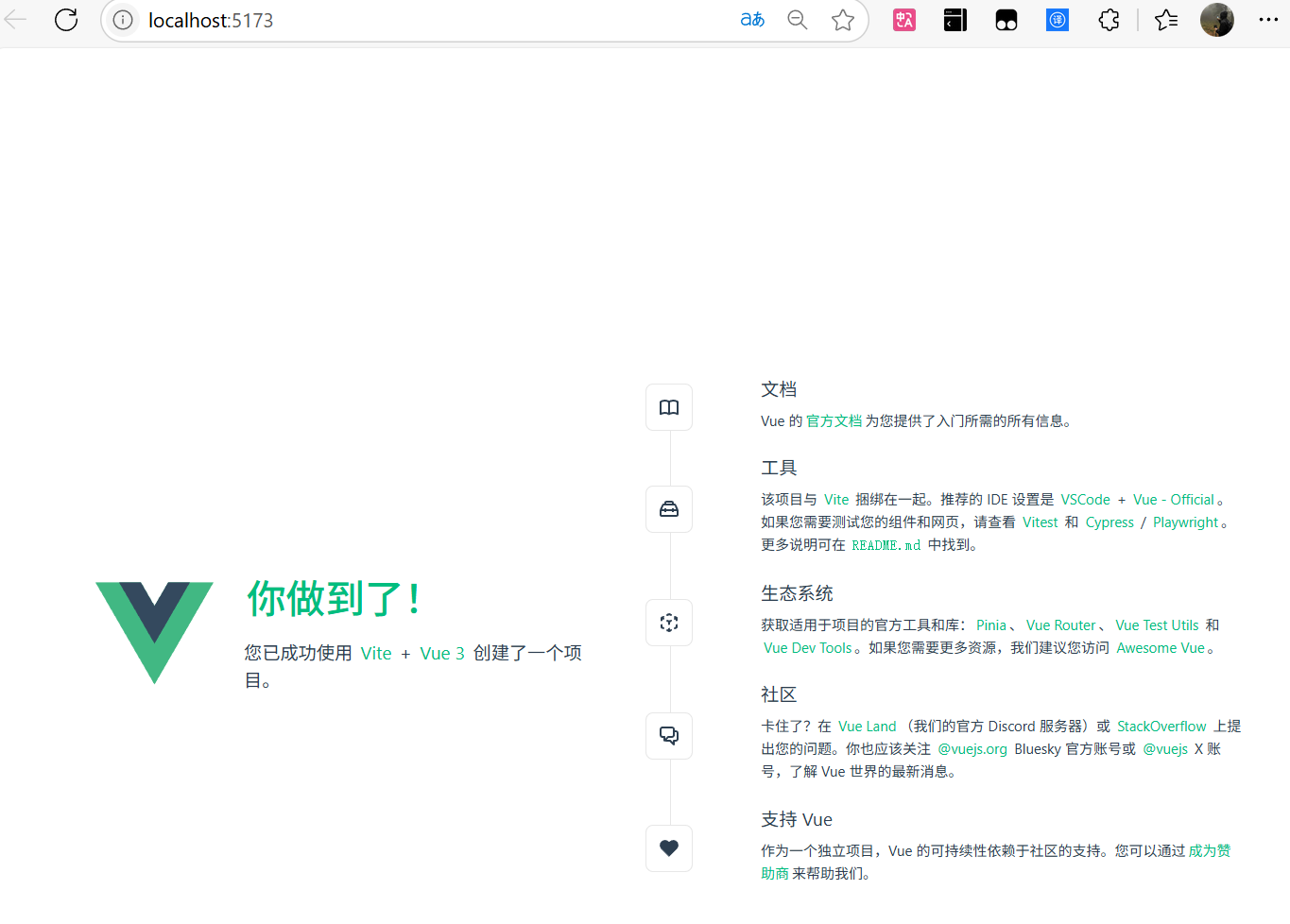The image size is (1290, 924).
Task: Open the Playwright link
Action: [1186, 522]
